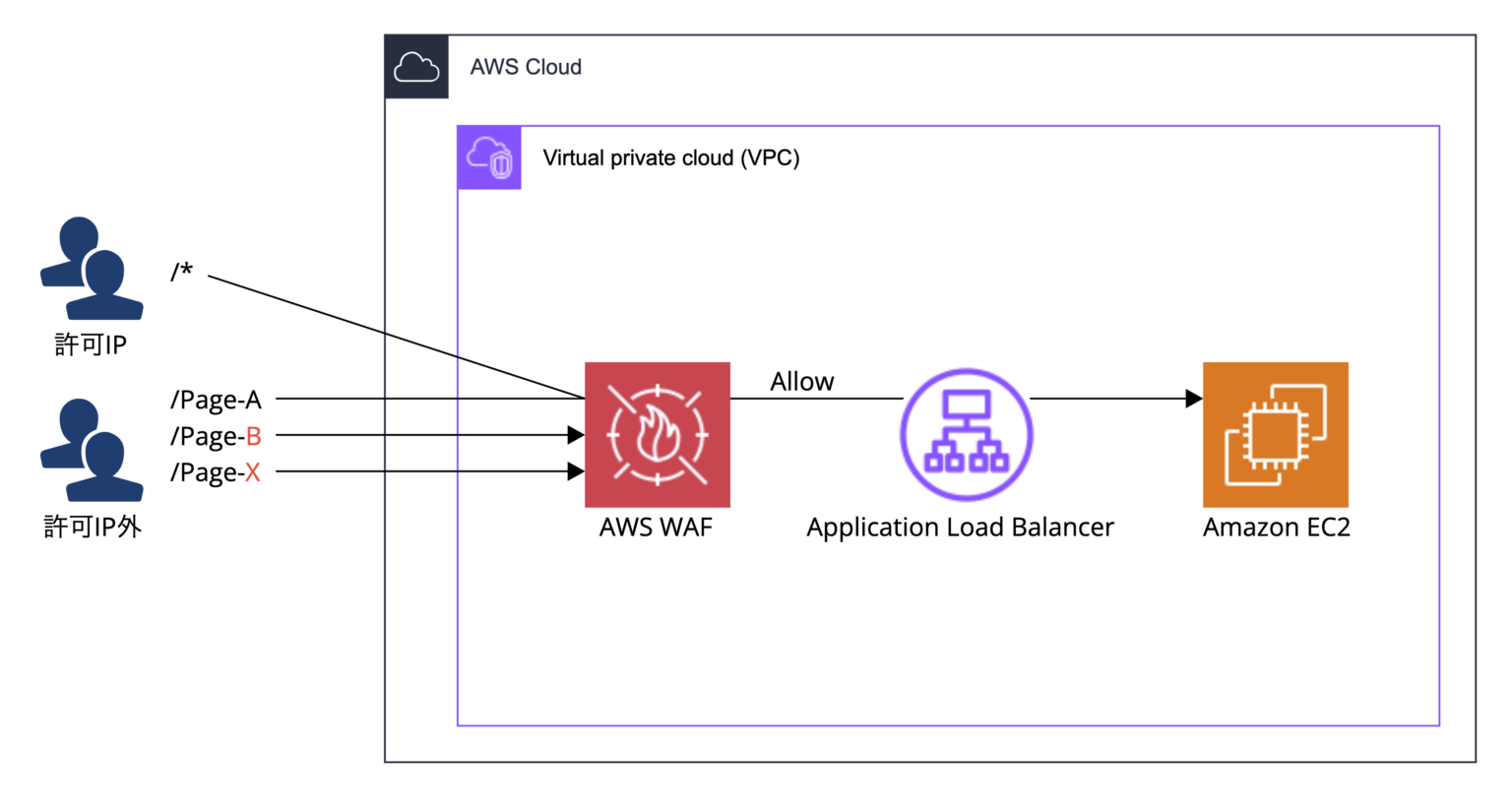
Task: Select the Application Load Balancer icon
Action: [x=966, y=434]
